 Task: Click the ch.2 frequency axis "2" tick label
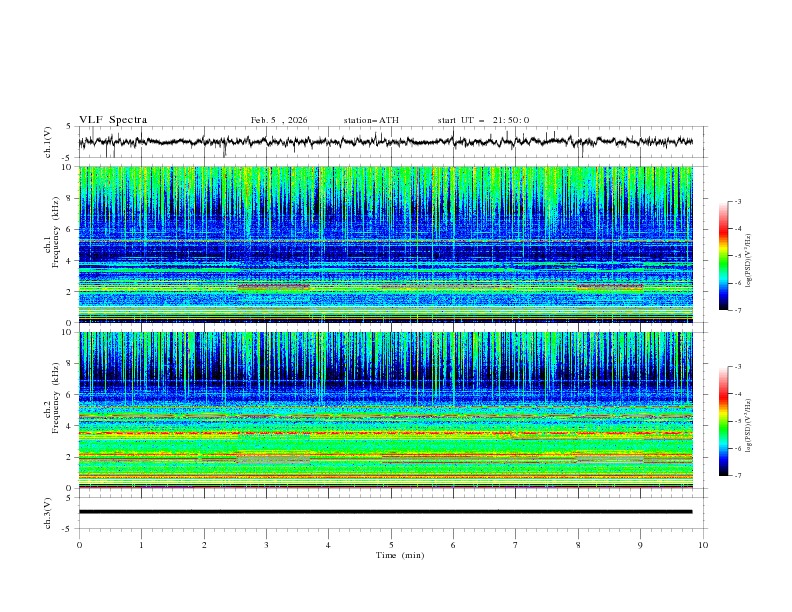pos(70,457)
